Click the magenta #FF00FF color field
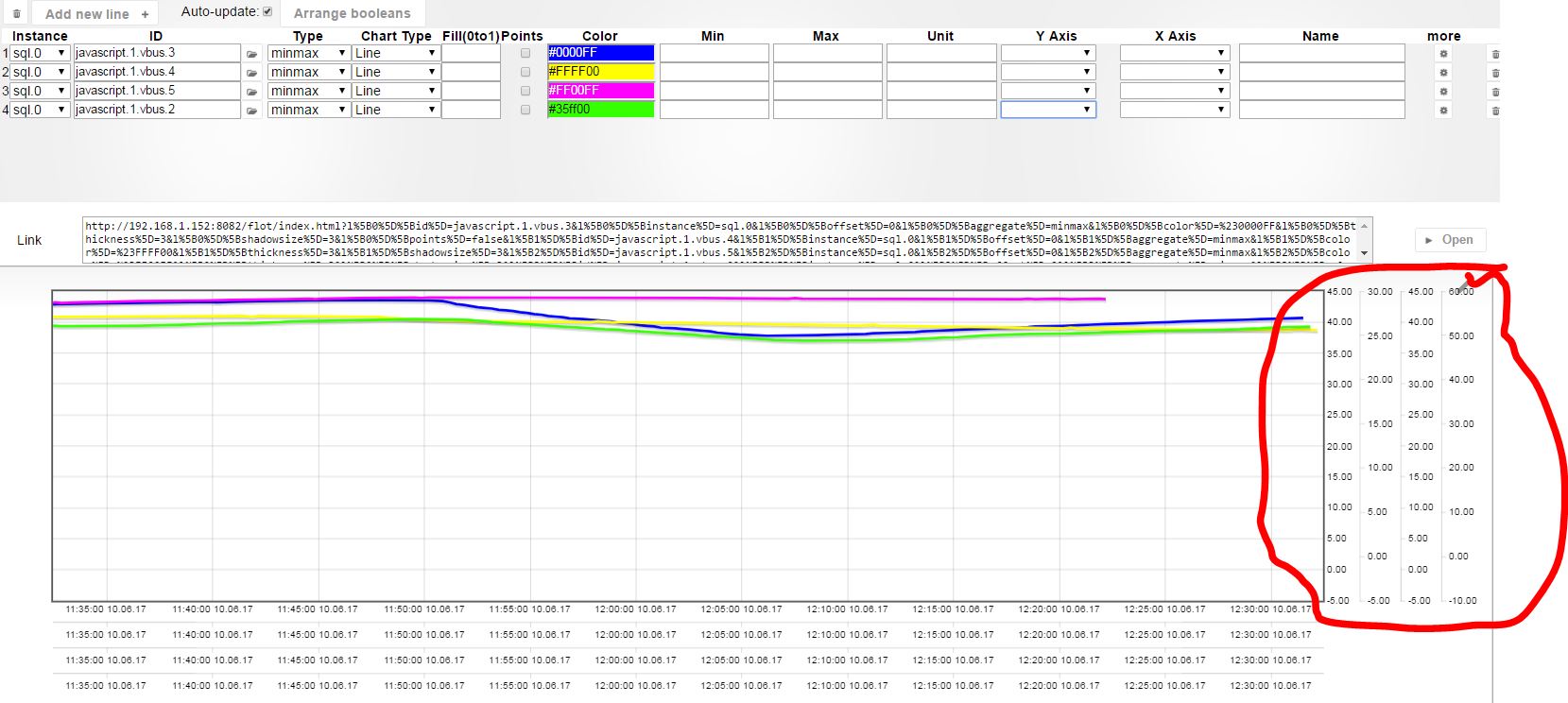The height and width of the screenshot is (703, 1568). [x=600, y=91]
